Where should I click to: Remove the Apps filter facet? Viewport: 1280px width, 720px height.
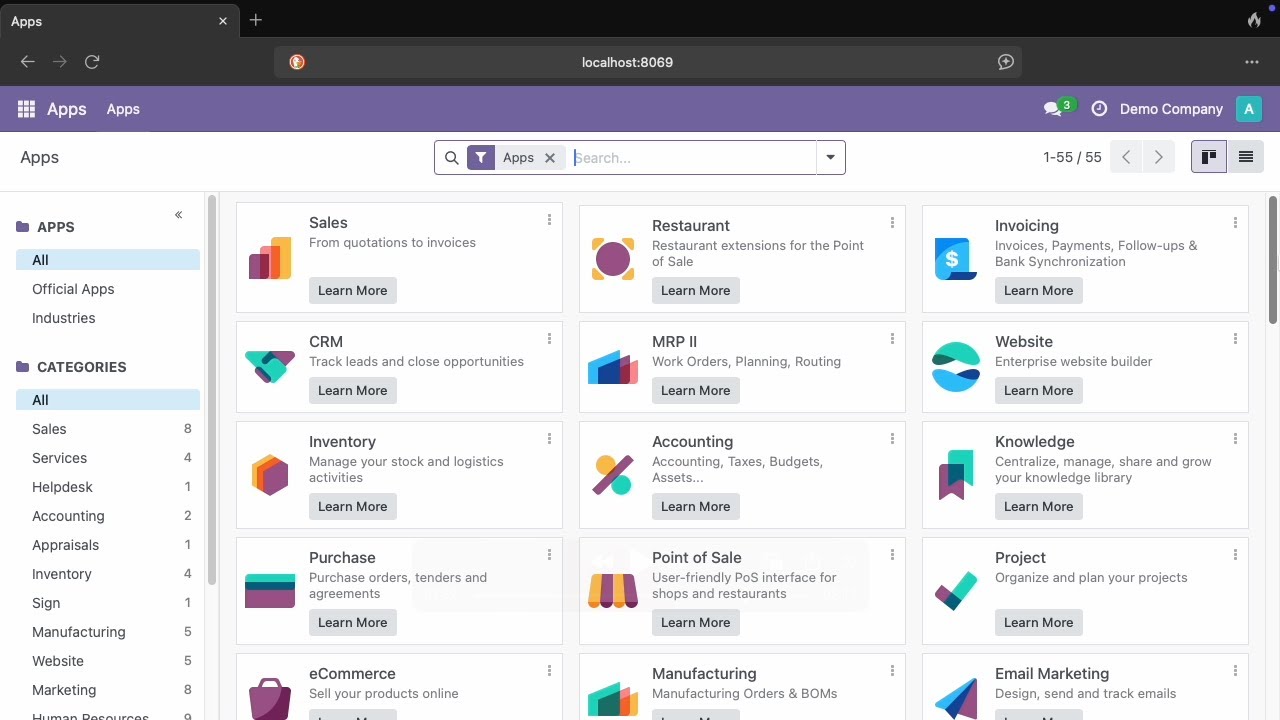[x=549, y=158]
